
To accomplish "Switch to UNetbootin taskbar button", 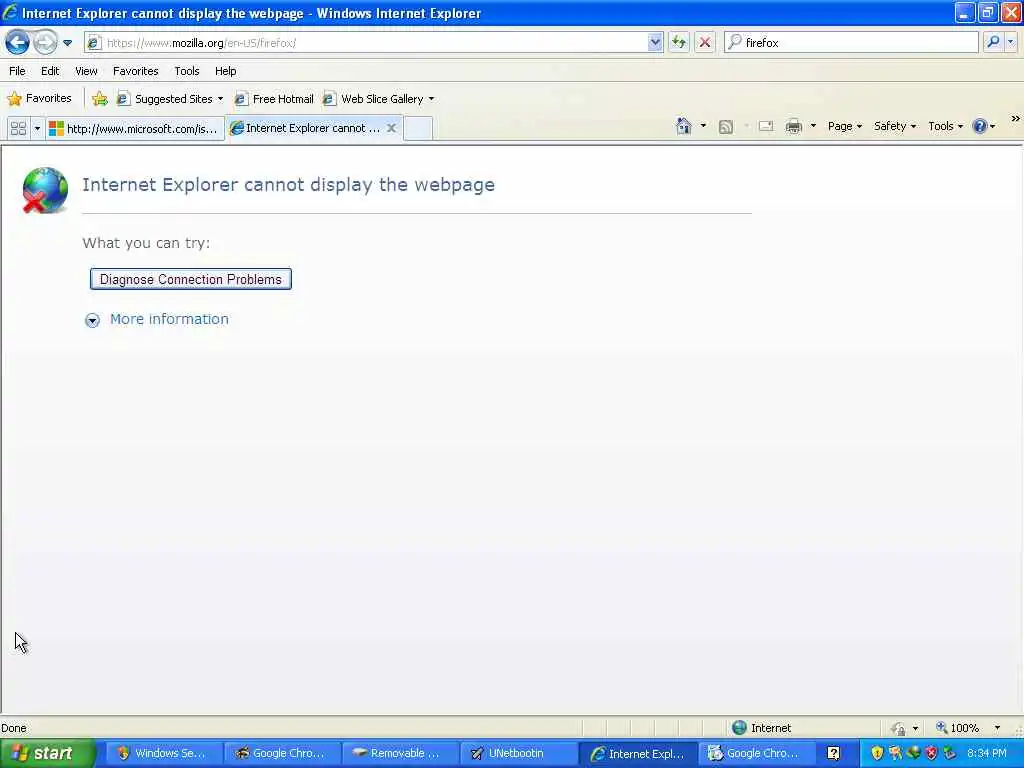I will tap(518, 753).
